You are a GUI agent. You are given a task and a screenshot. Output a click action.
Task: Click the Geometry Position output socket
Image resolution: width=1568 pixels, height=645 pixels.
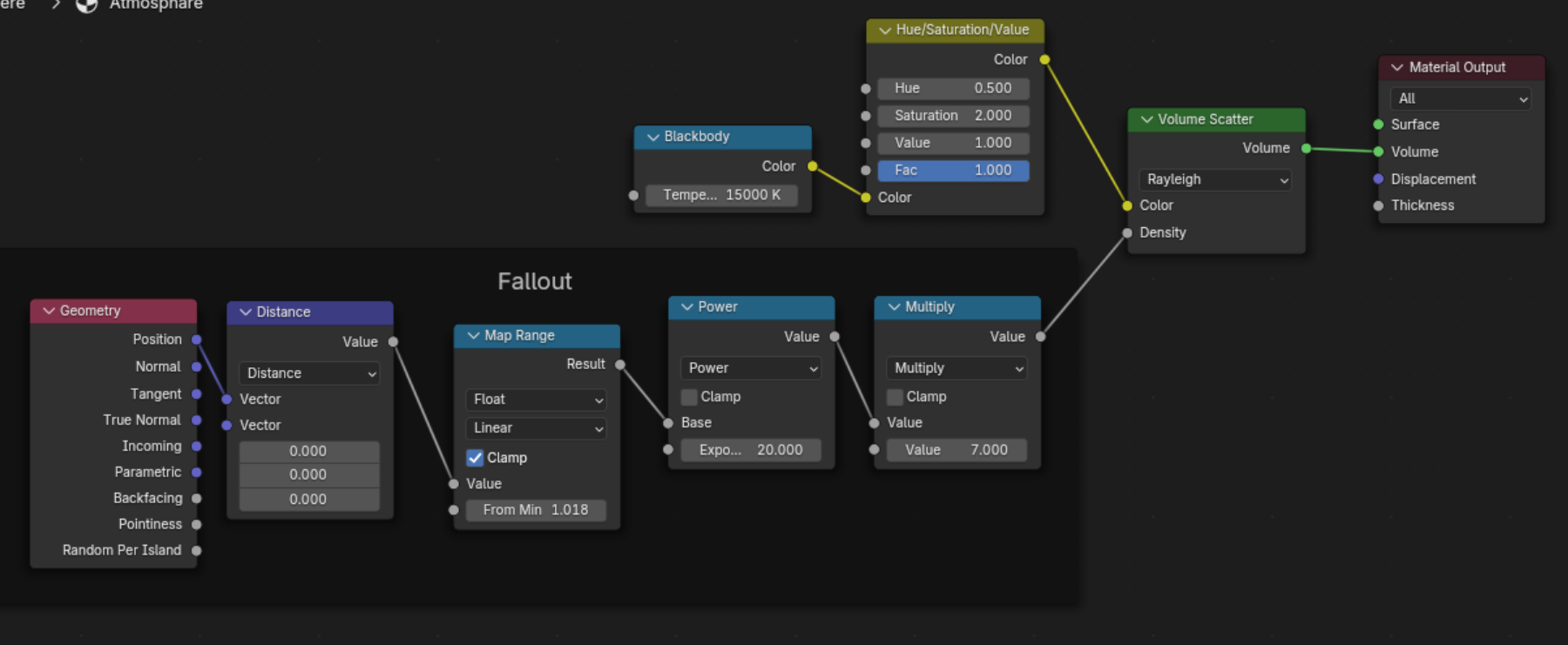[x=197, y=339]
